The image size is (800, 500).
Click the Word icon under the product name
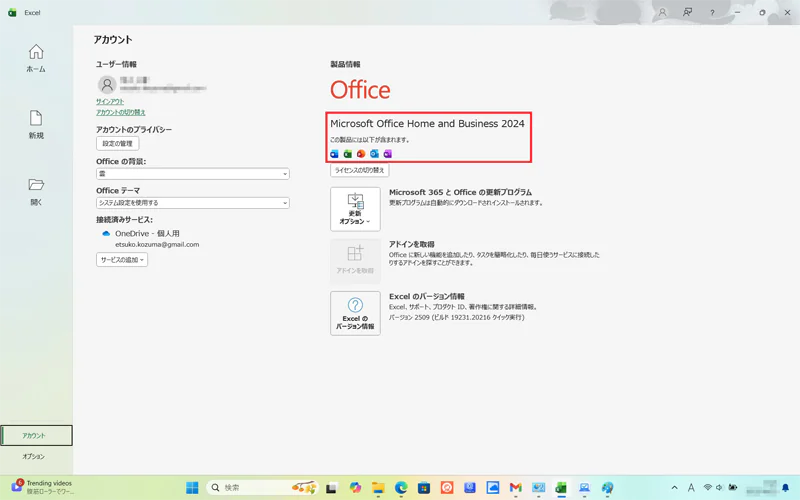tap(334, 154)
